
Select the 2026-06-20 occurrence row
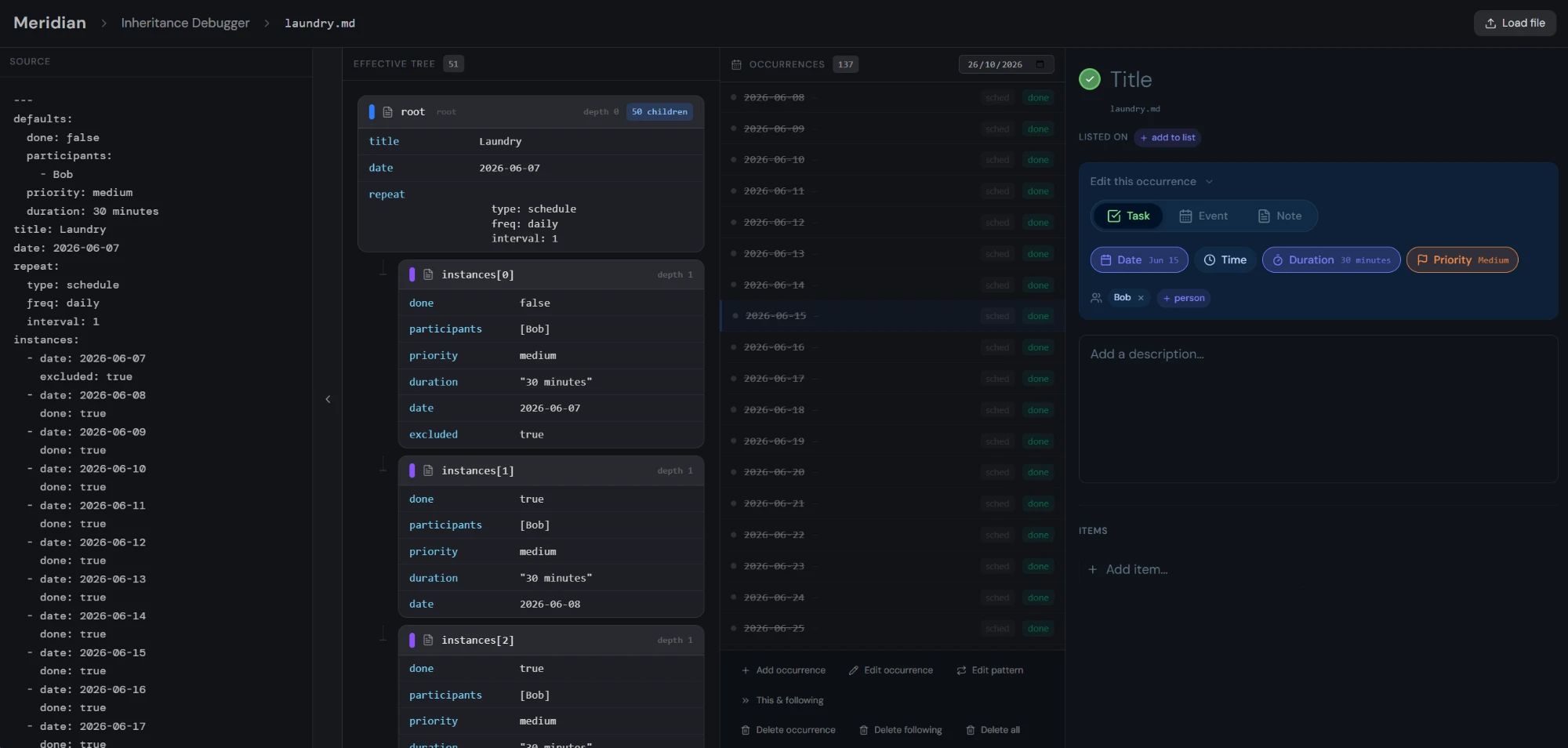tap(892, 472)
